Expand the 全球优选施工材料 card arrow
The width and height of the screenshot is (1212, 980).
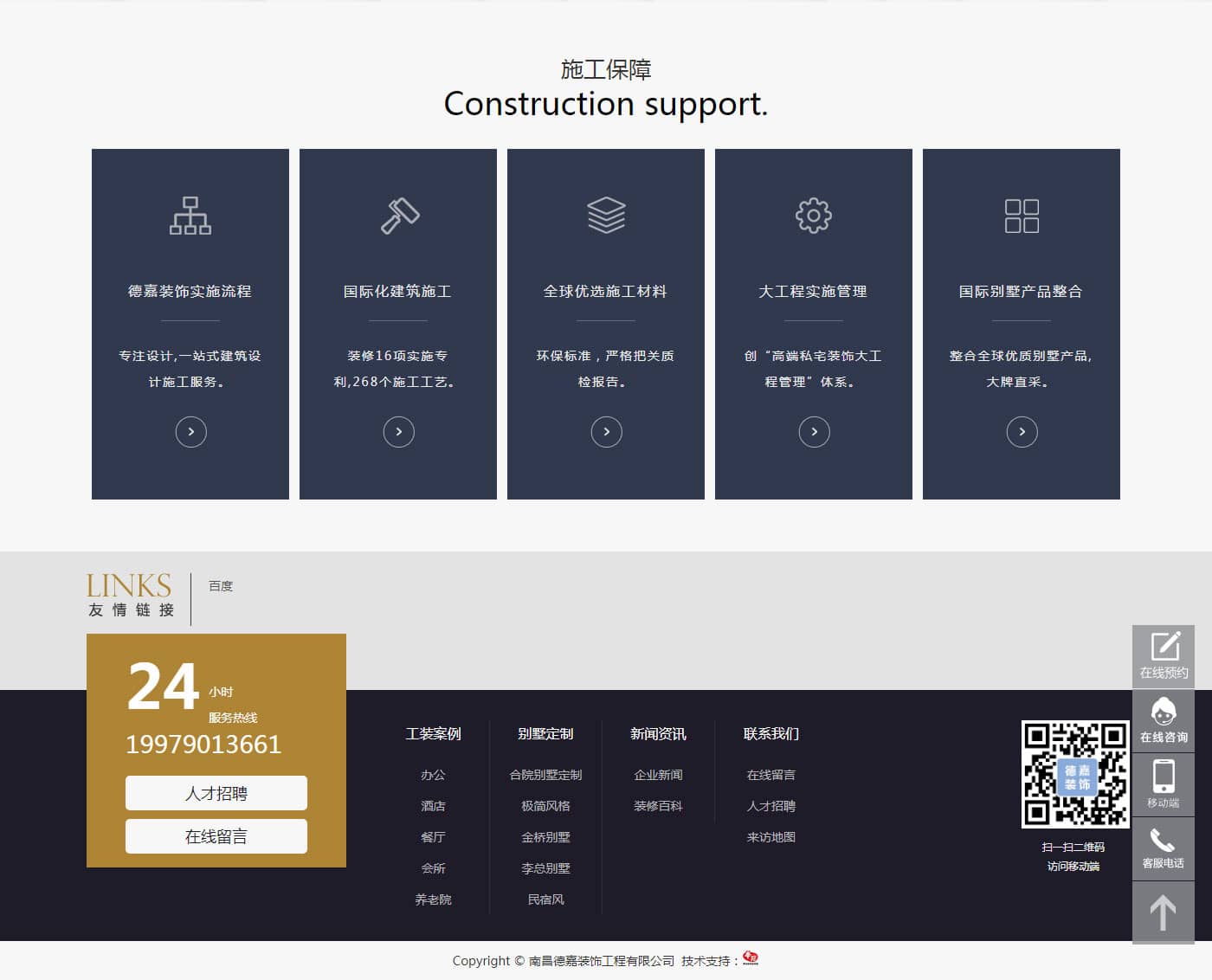pos(607,432)
